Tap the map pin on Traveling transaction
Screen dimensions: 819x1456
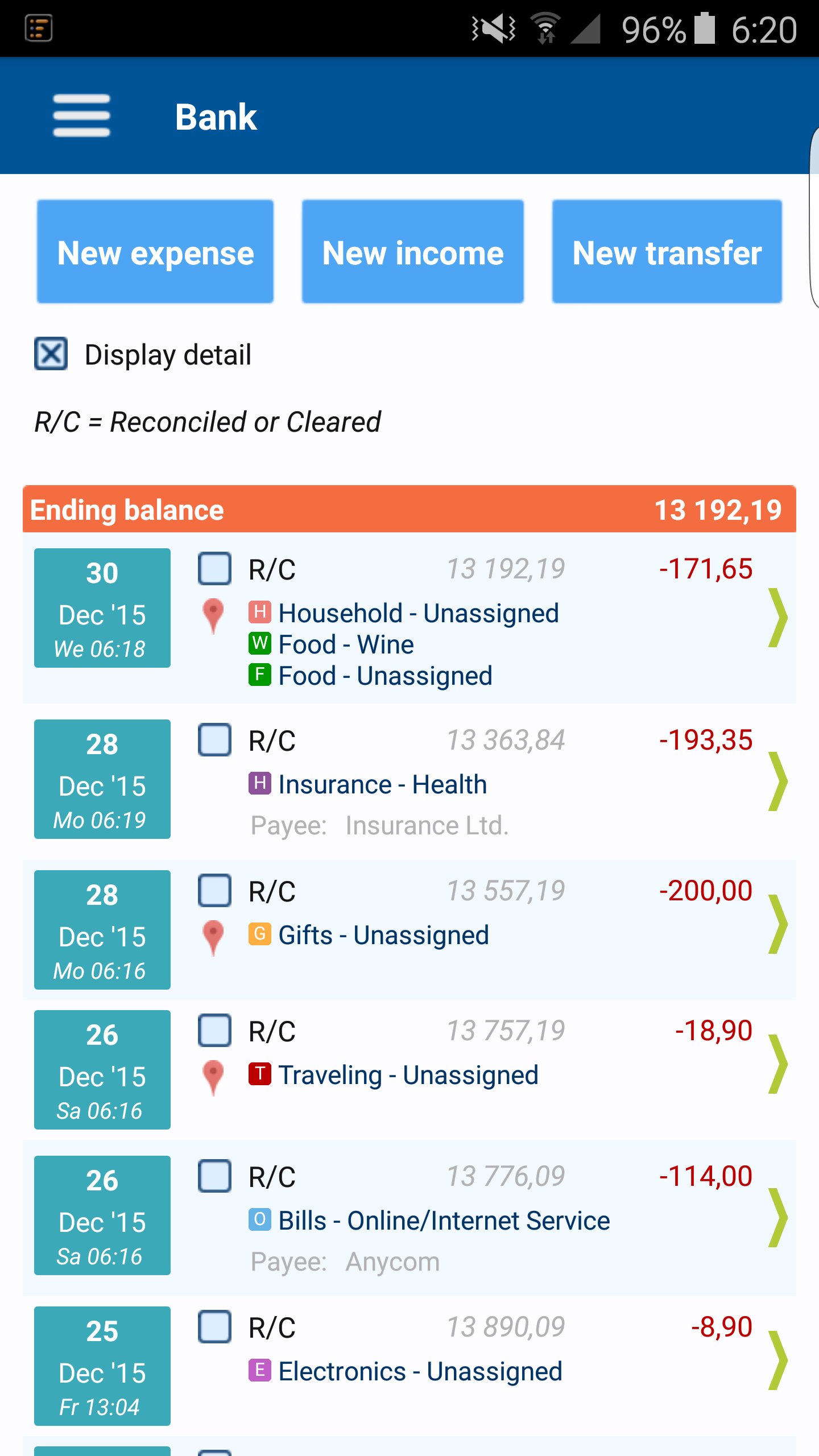coord(213,1078)
